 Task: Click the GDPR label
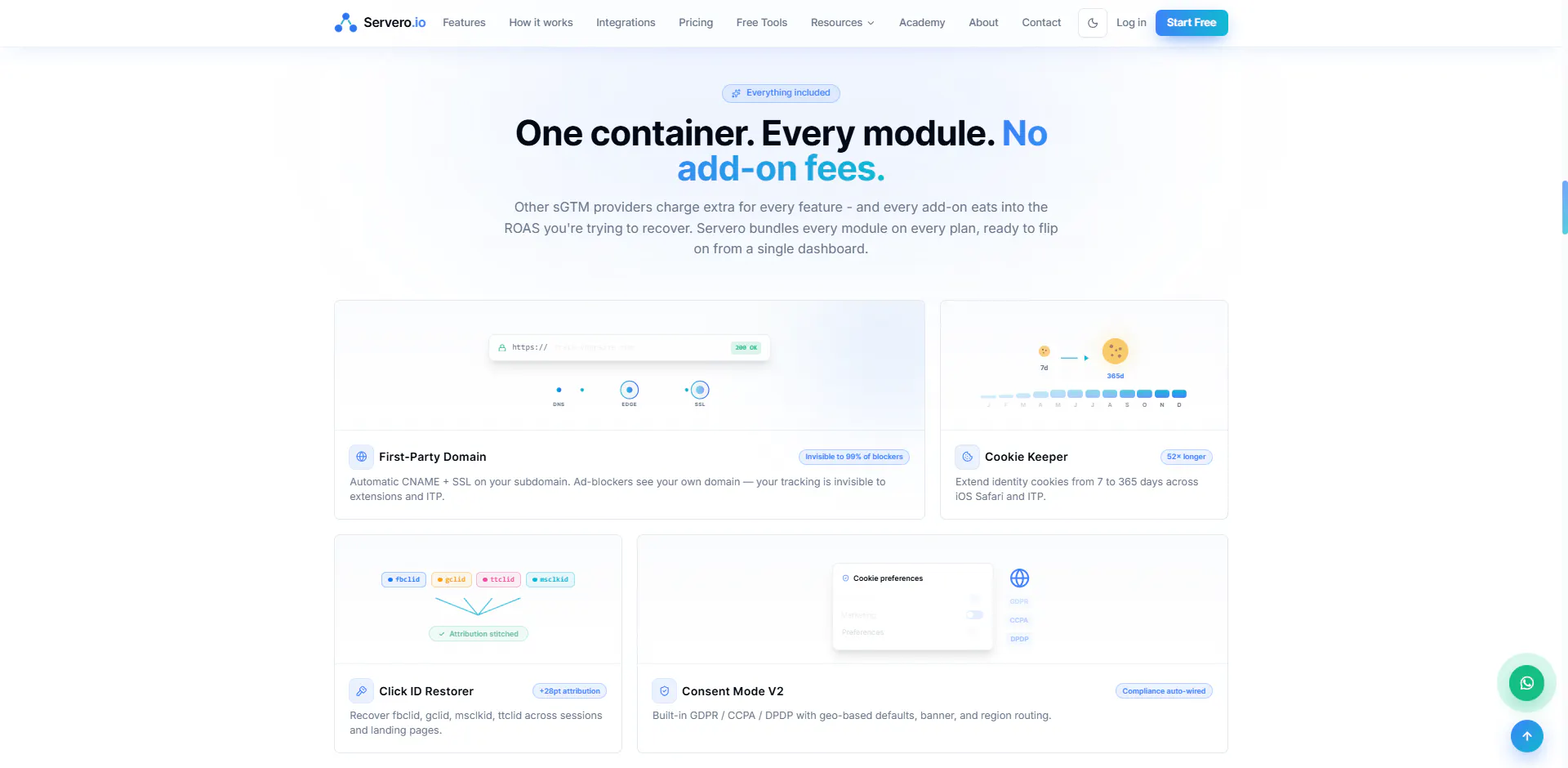[x=1019, y=601]
